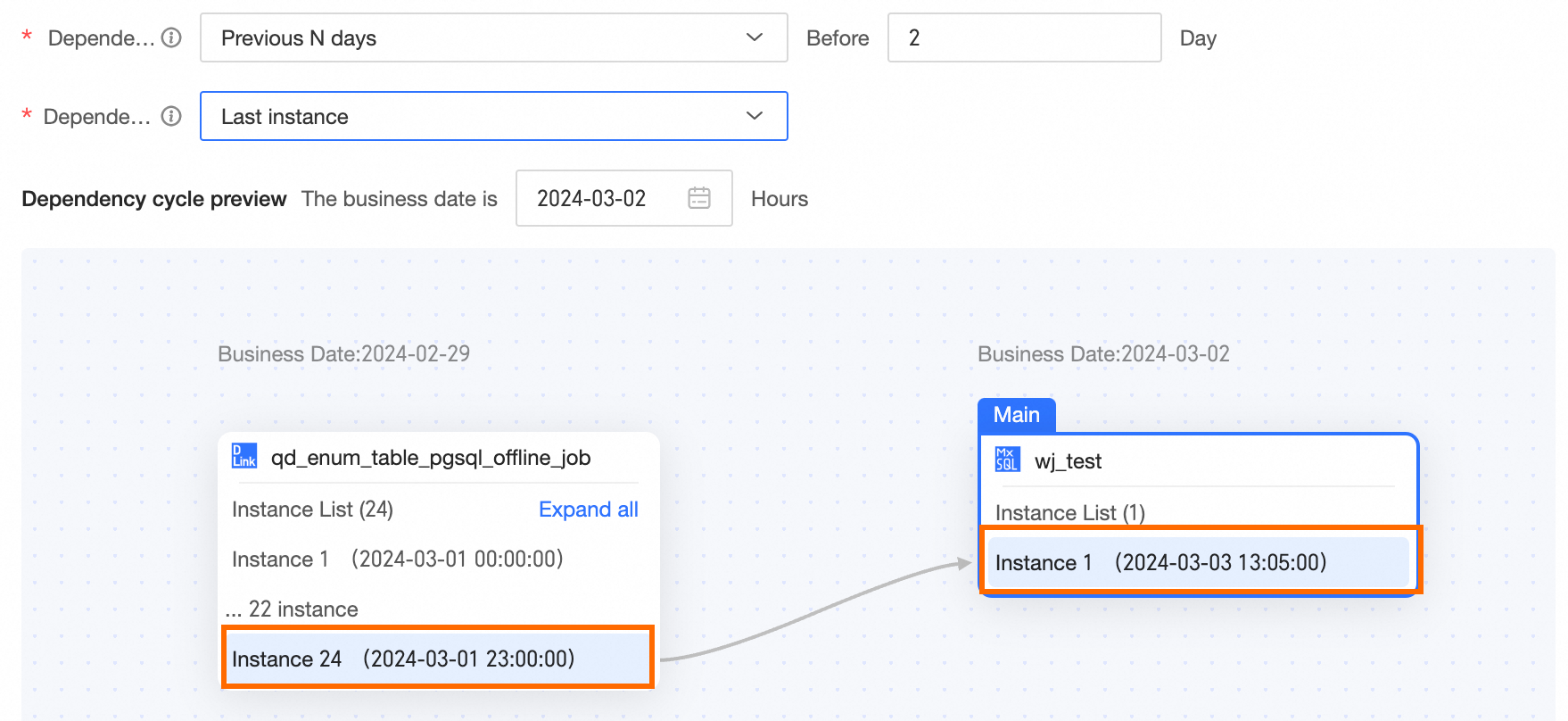Click Expand all in the instance list
1568x721 pixels.
[x=588, y=510]
